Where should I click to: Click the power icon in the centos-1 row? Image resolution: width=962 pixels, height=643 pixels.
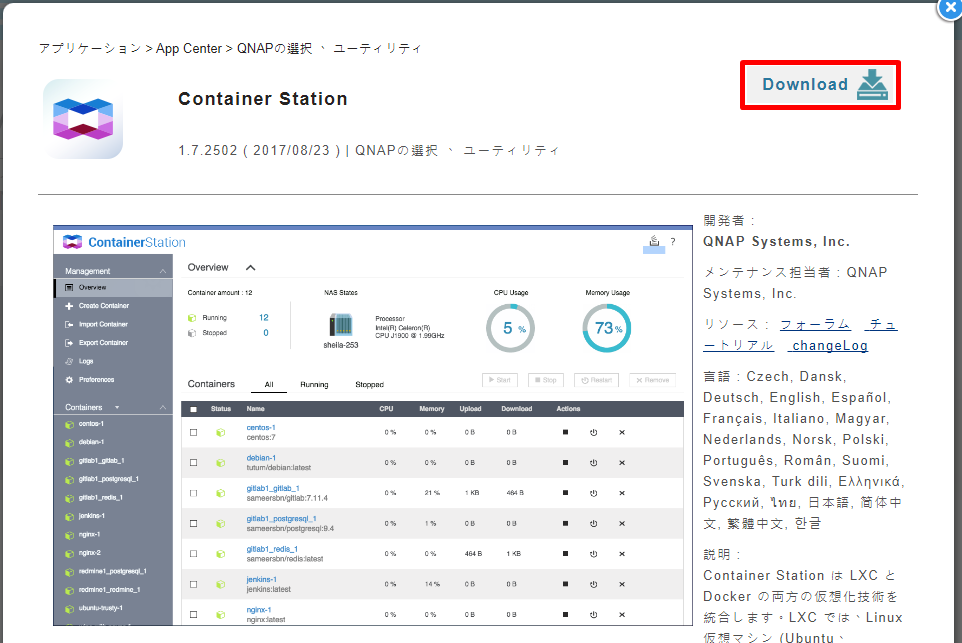[x=593, y=433]
